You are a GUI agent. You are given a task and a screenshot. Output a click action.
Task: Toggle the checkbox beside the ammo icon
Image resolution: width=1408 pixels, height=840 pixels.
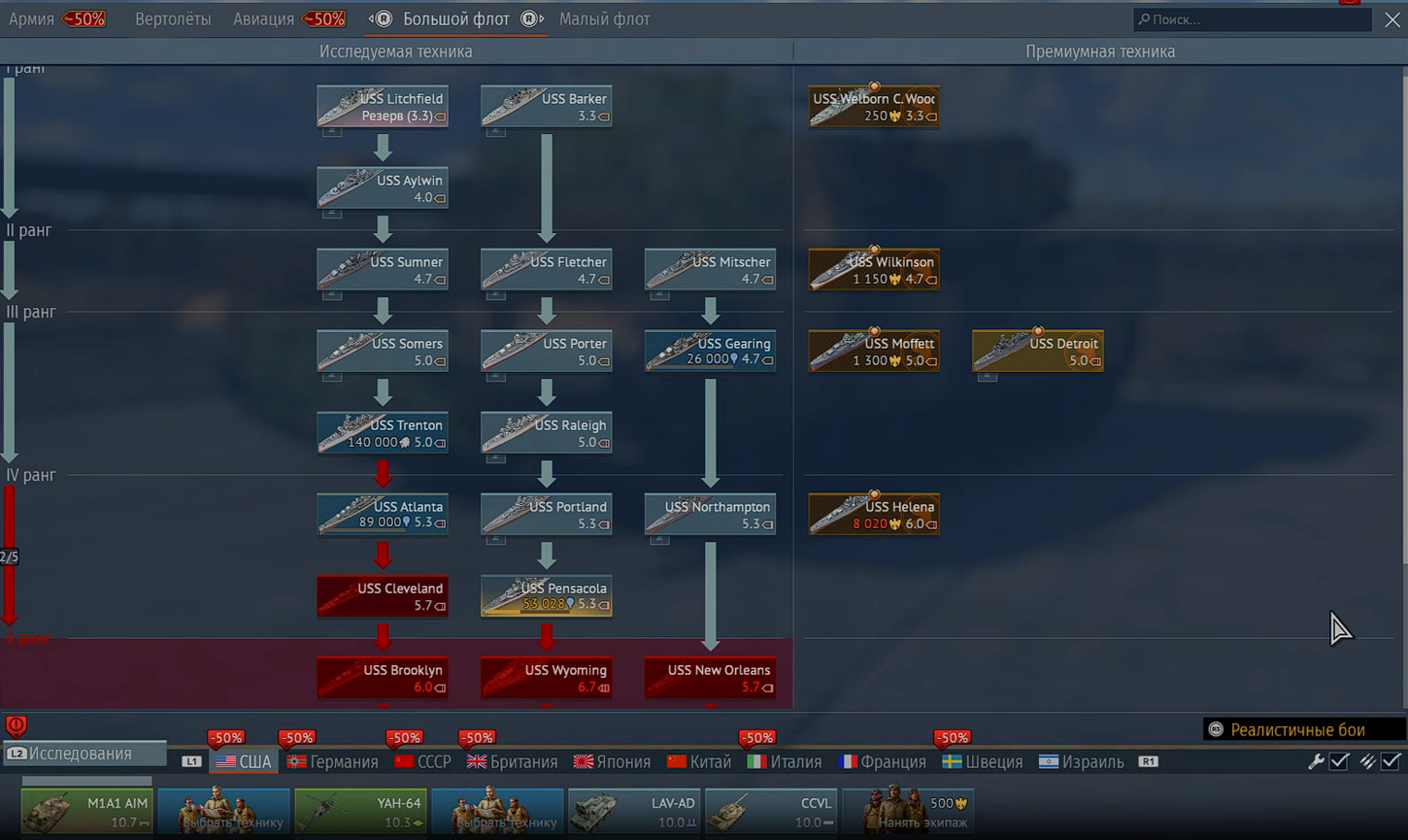click(1391, 761)
